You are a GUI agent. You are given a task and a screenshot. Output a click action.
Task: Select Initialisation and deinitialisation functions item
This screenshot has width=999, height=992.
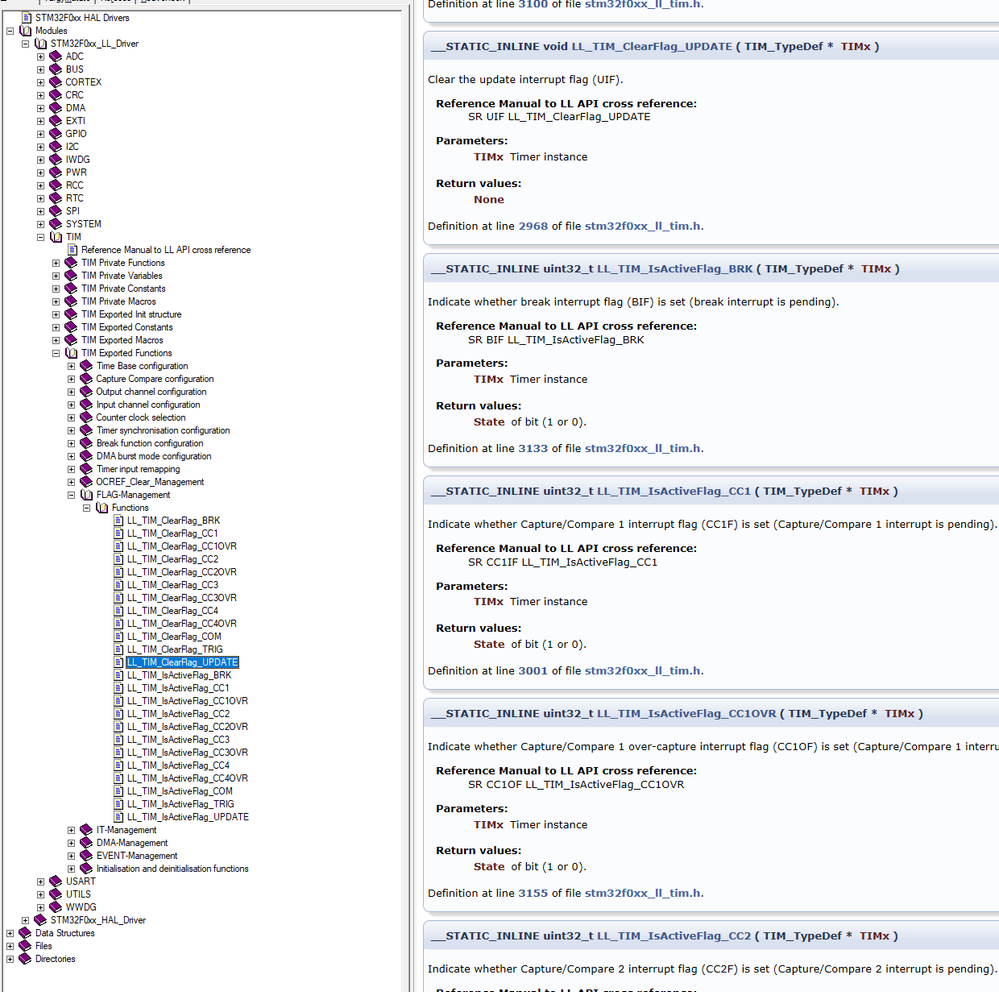pyautogui.click(x=173, y=868)
